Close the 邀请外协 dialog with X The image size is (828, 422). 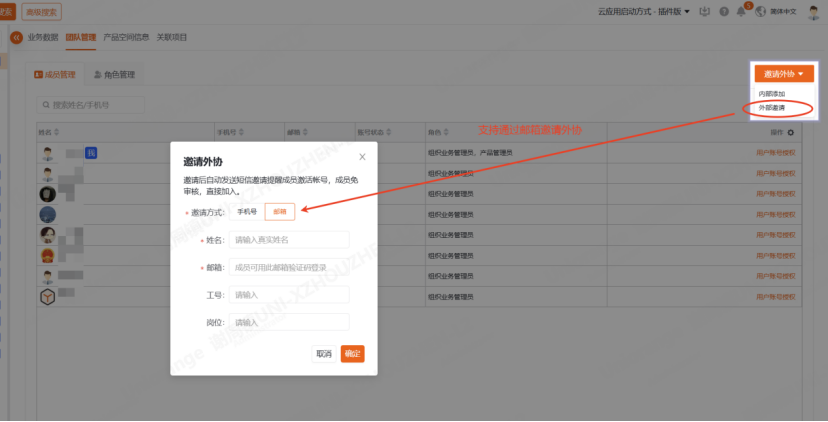coord(362,157)
